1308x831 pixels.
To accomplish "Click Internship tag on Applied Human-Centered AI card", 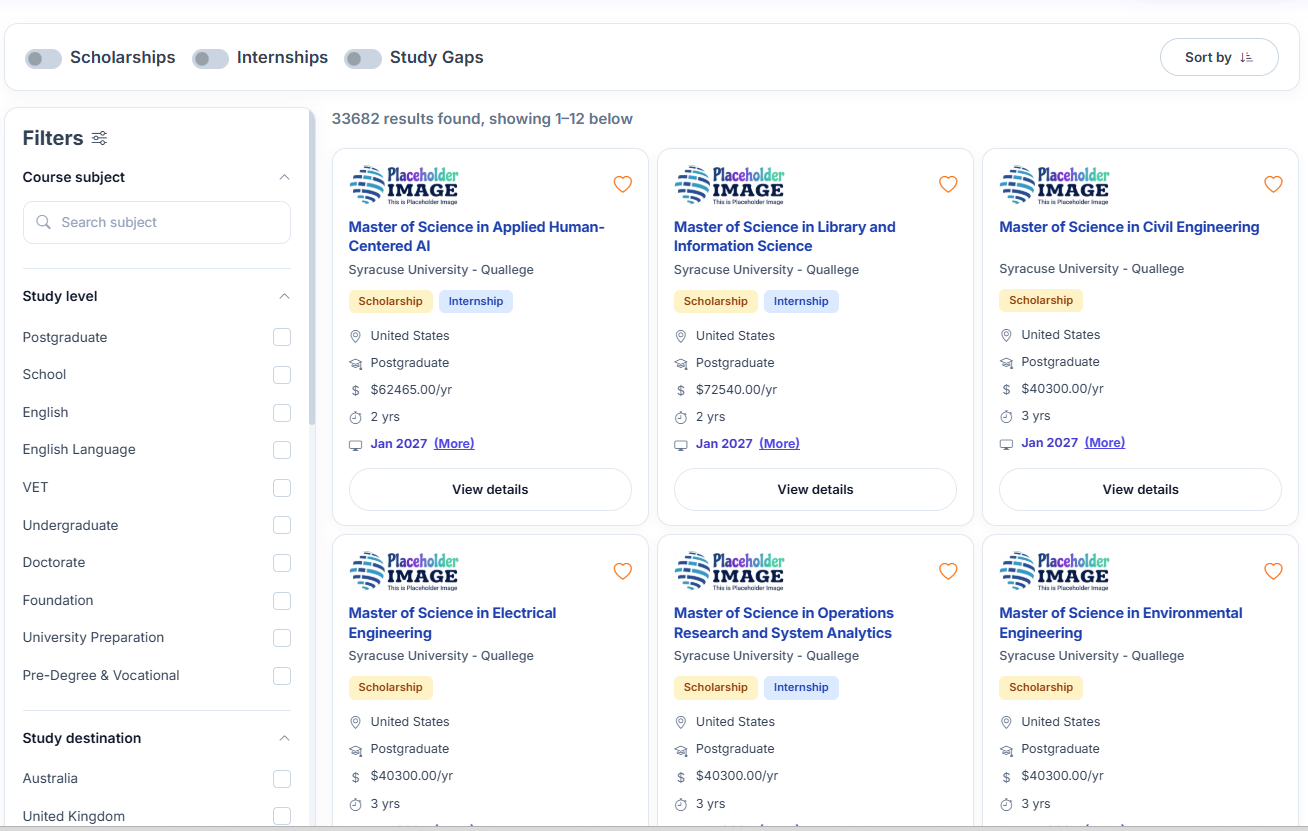I will [x=476, y=301].
